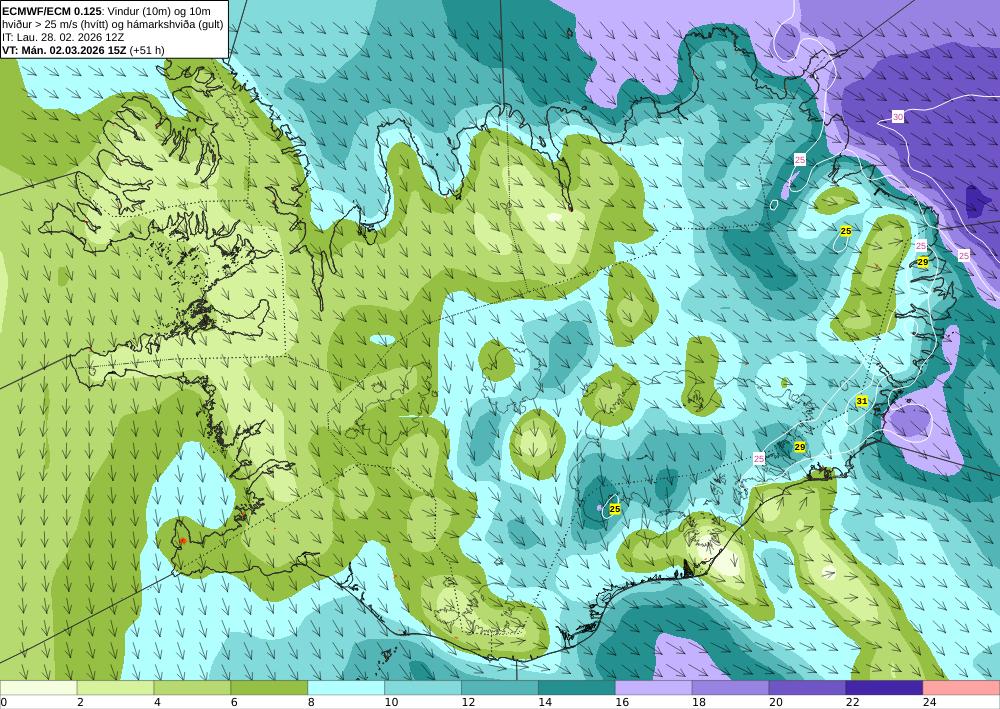Click the pink above-24 m/s legend swatch

point(961,688)
